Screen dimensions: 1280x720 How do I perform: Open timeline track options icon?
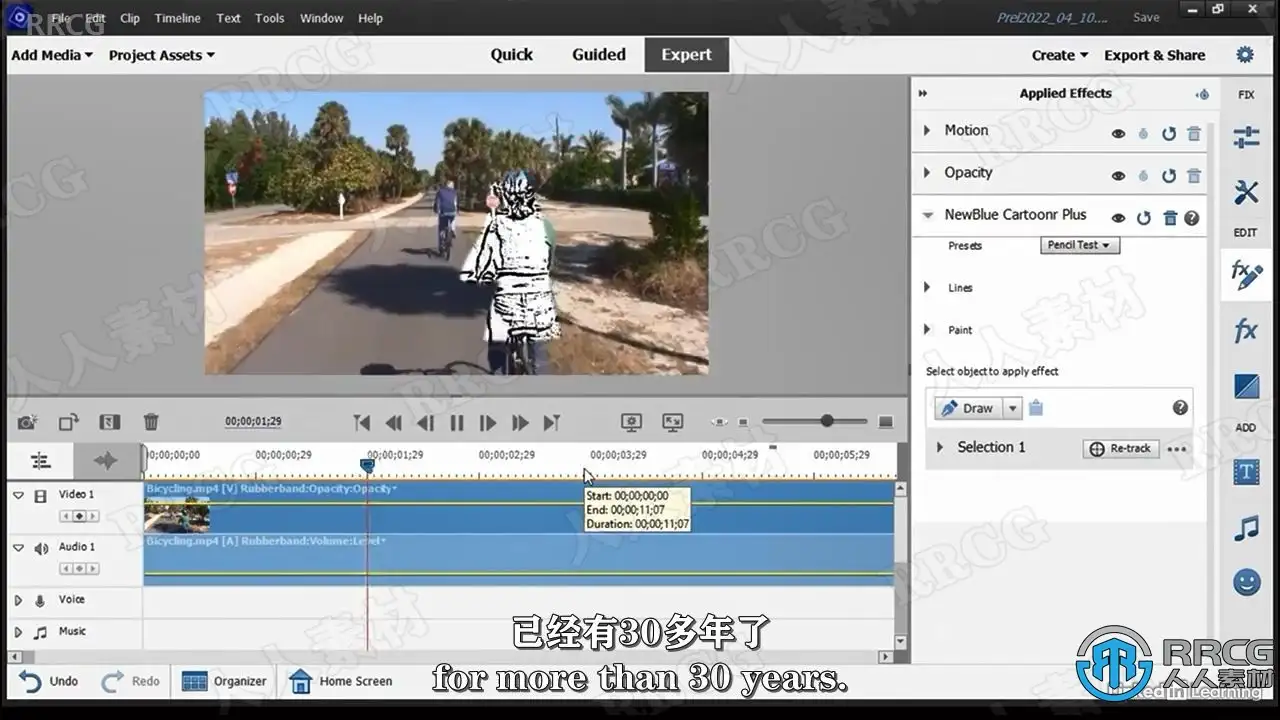point(40,461)
